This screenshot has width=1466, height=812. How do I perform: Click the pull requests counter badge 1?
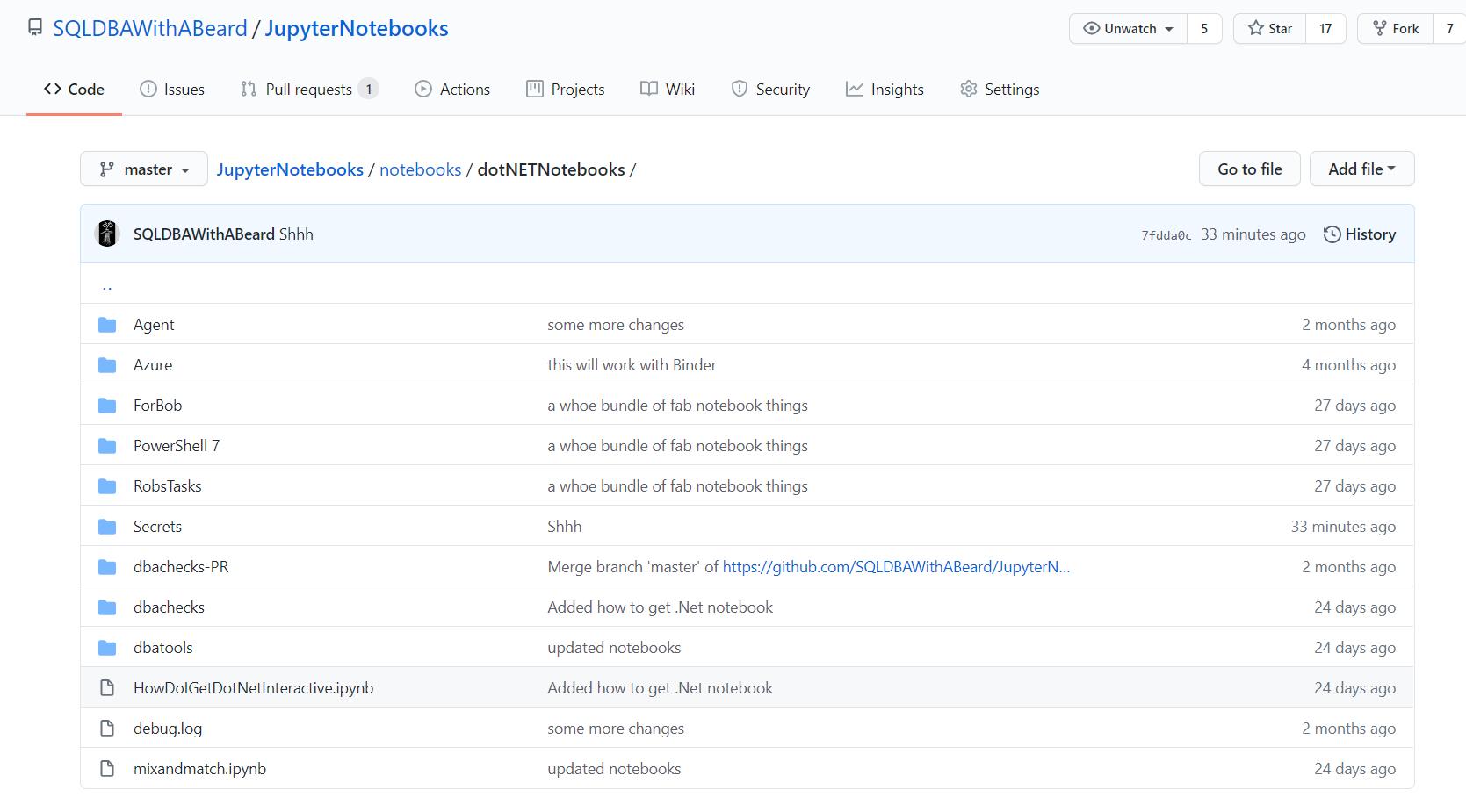coord(369,89)
